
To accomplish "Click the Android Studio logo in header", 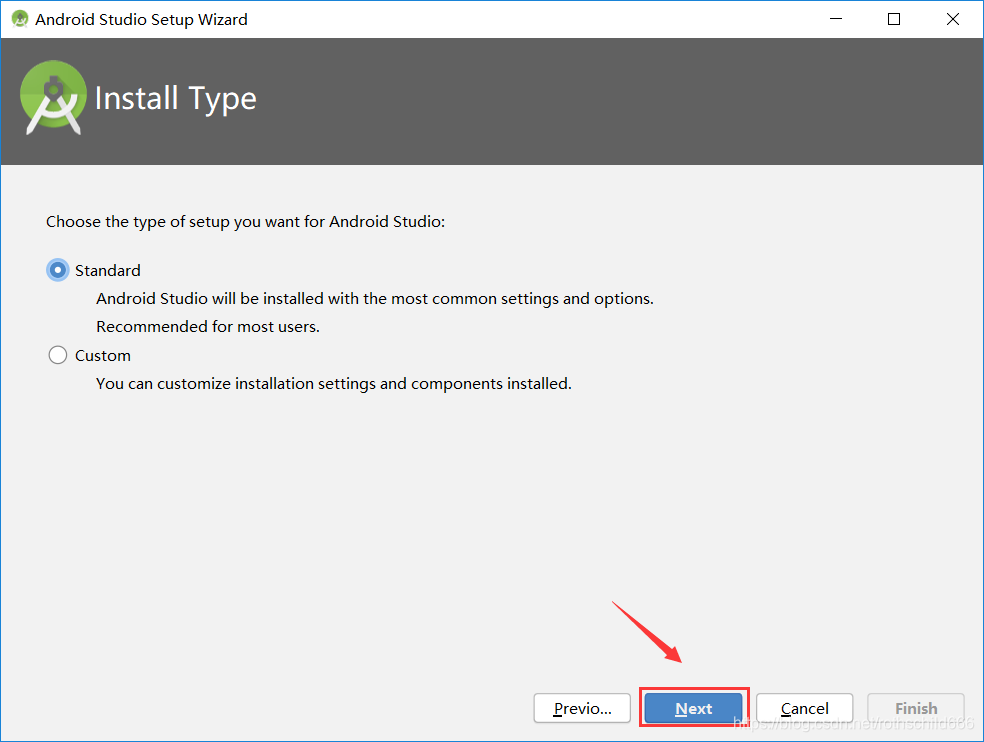I will tap(53, 97).
